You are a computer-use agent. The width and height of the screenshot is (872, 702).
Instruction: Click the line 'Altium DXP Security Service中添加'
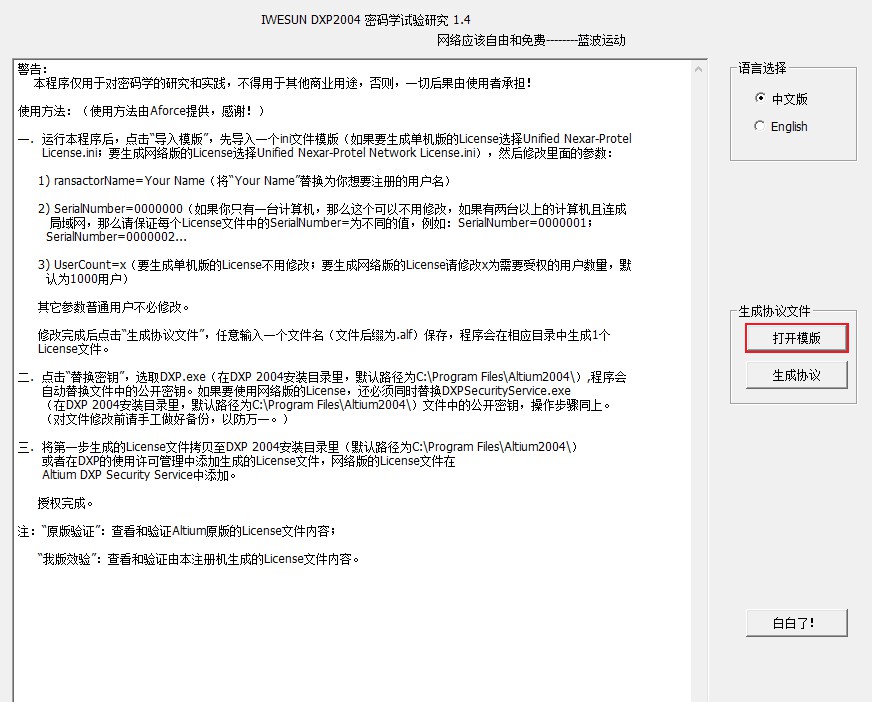[x=139, y=475]
